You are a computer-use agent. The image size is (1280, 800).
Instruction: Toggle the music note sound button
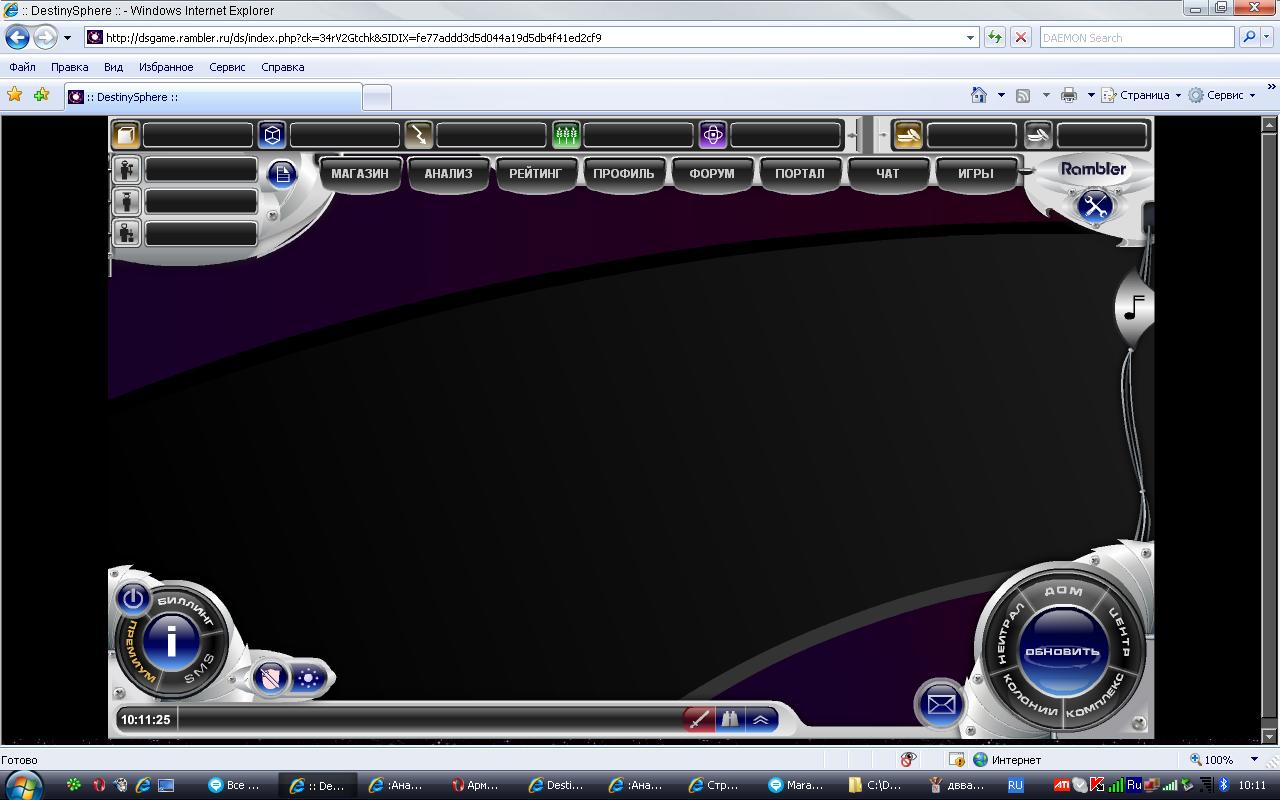[x=1133, y=307]
